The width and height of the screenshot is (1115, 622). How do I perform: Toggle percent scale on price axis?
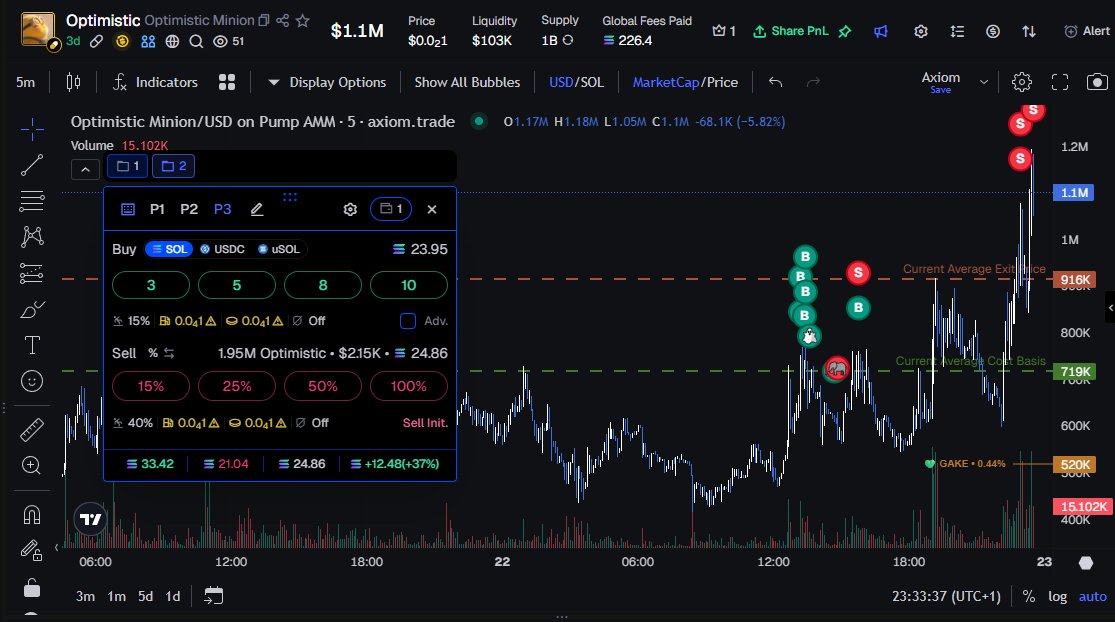[x=1029, y=596]
